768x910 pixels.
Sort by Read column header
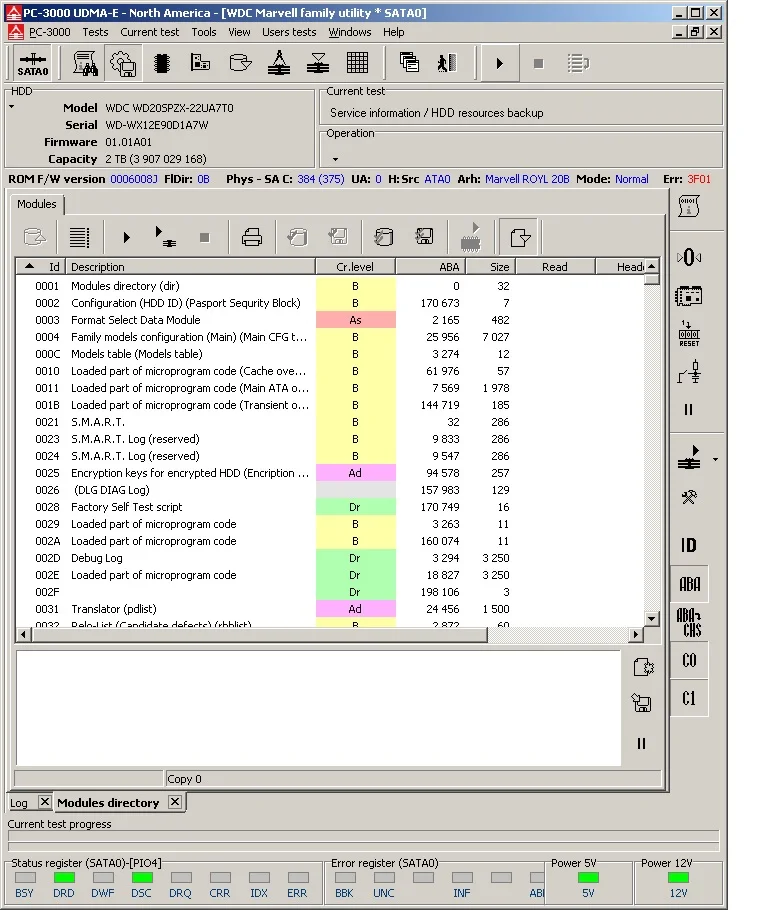(x=555, y=267)
